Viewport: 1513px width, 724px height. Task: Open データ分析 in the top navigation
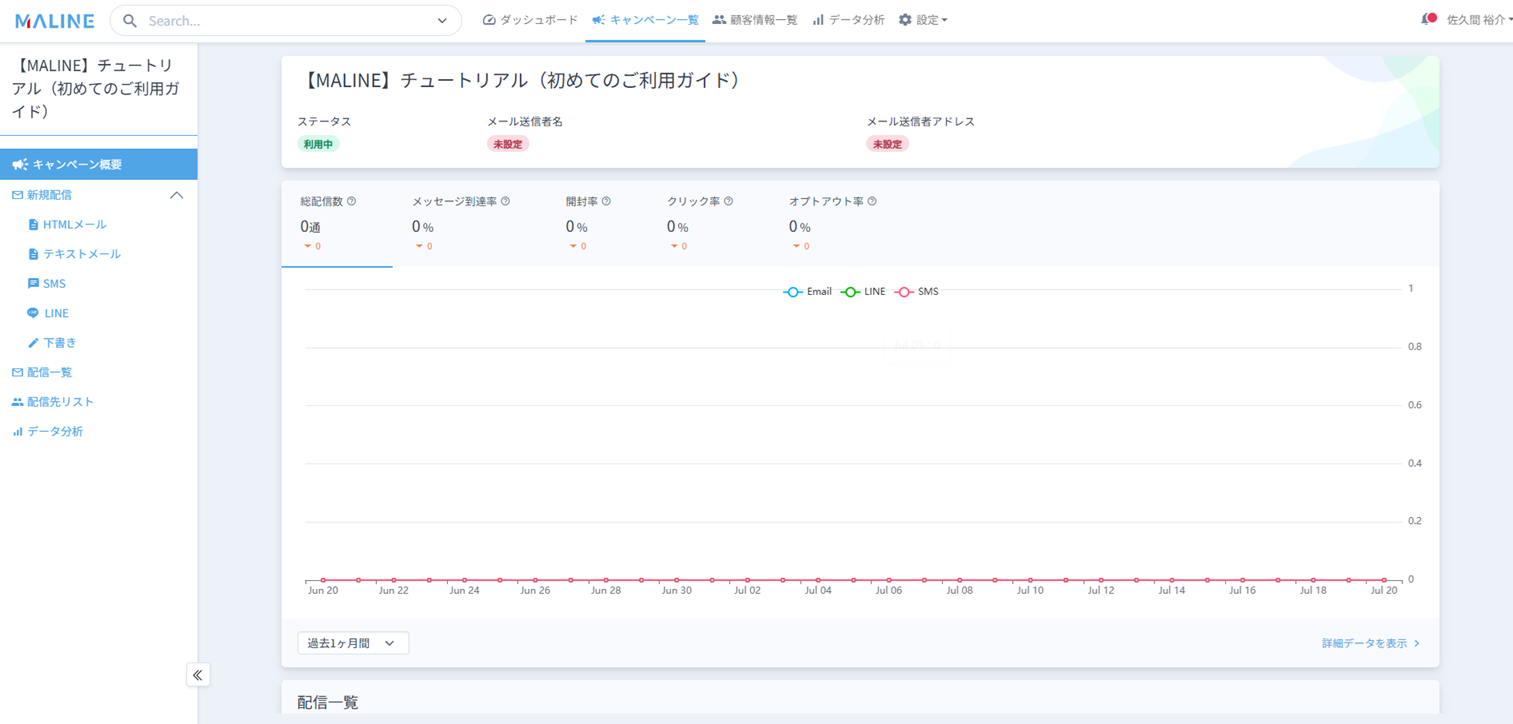coord(848,20)
